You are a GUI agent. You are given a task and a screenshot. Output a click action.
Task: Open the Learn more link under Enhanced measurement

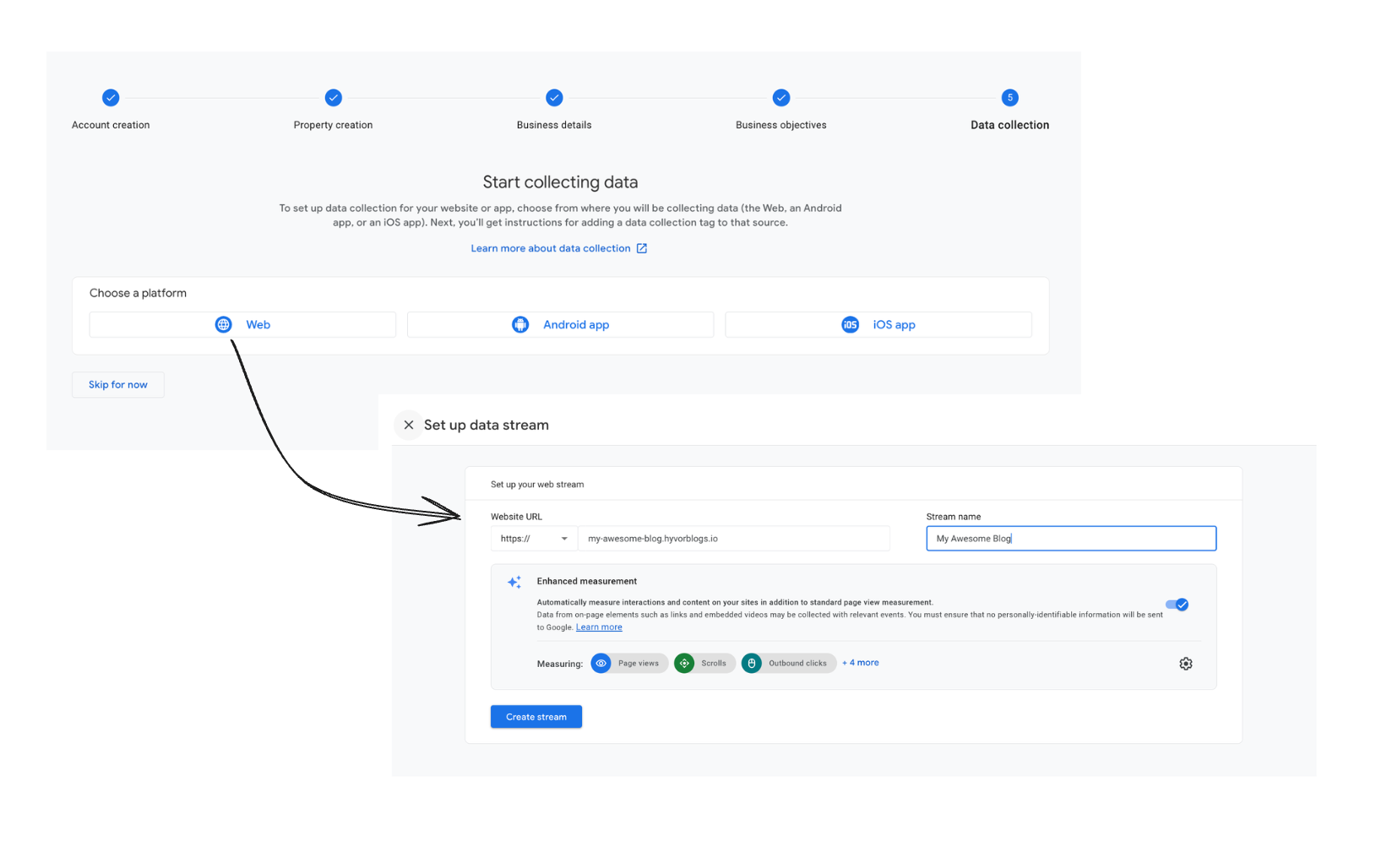[x=599, y=627]
